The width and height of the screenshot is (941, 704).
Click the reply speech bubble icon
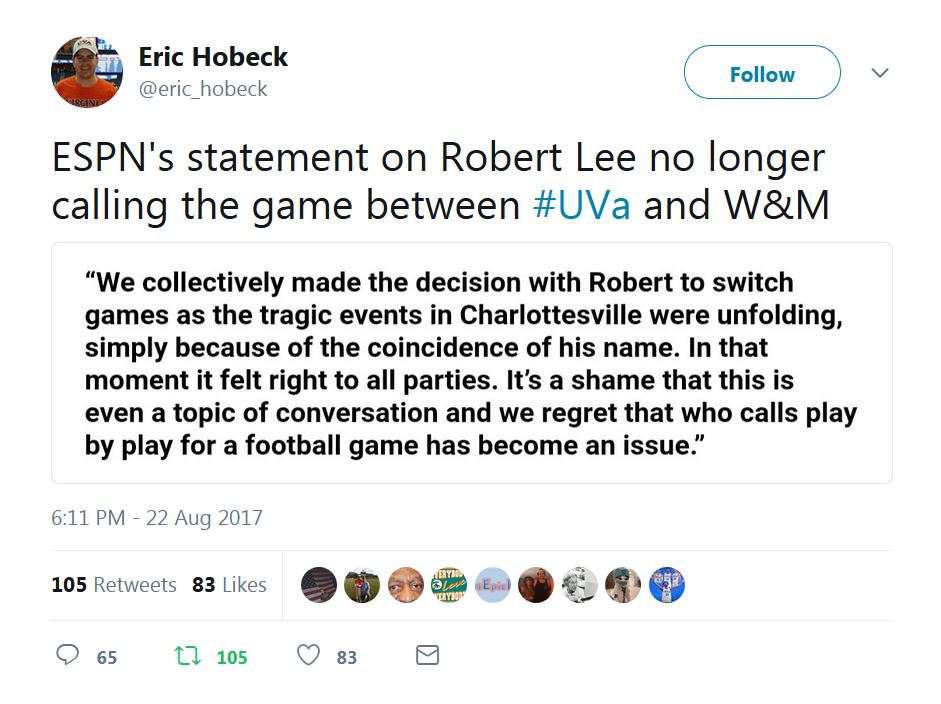pyautogui.click(x=67, y=655)
